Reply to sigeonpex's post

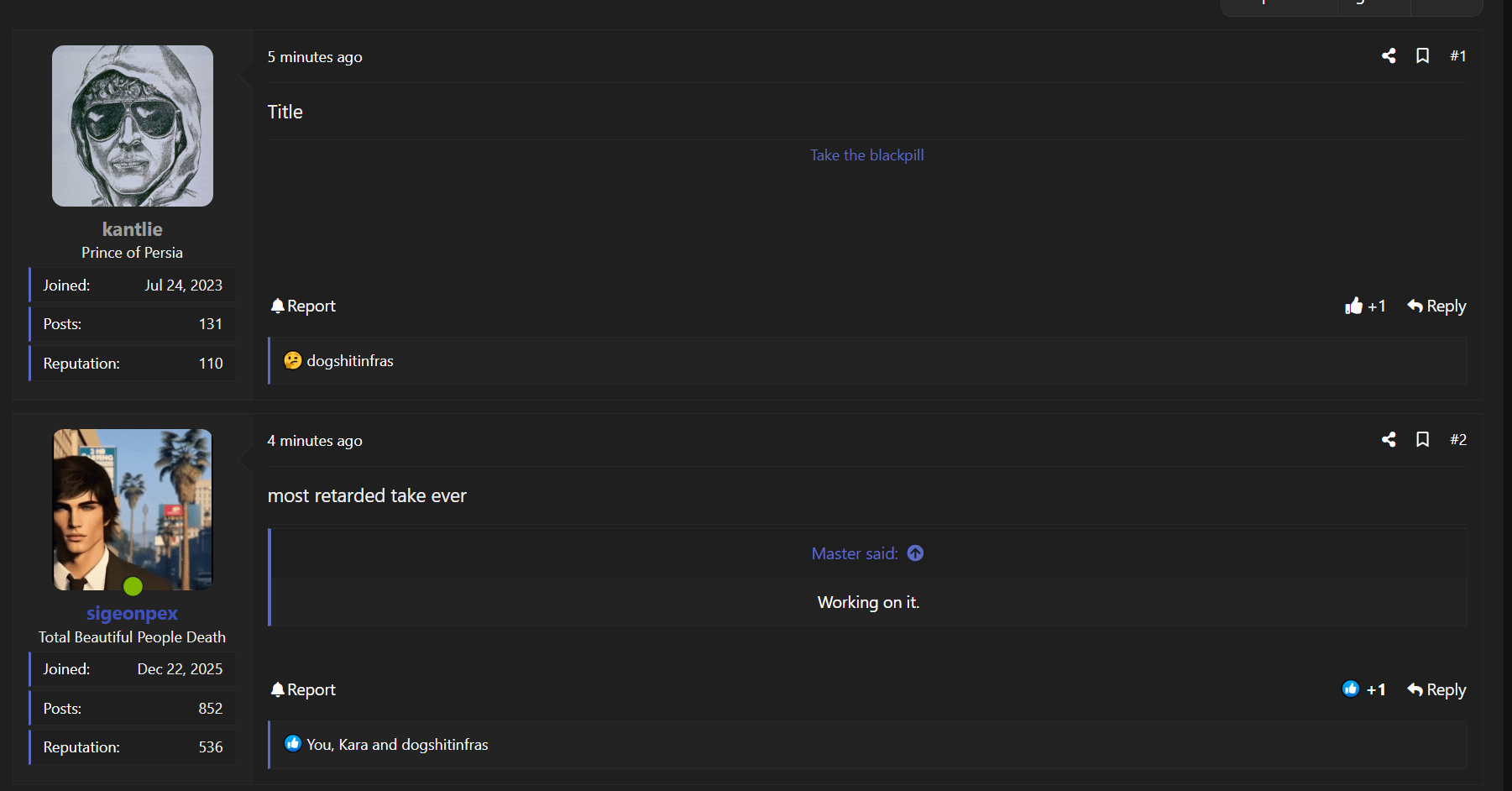[x=1436, y=689]
